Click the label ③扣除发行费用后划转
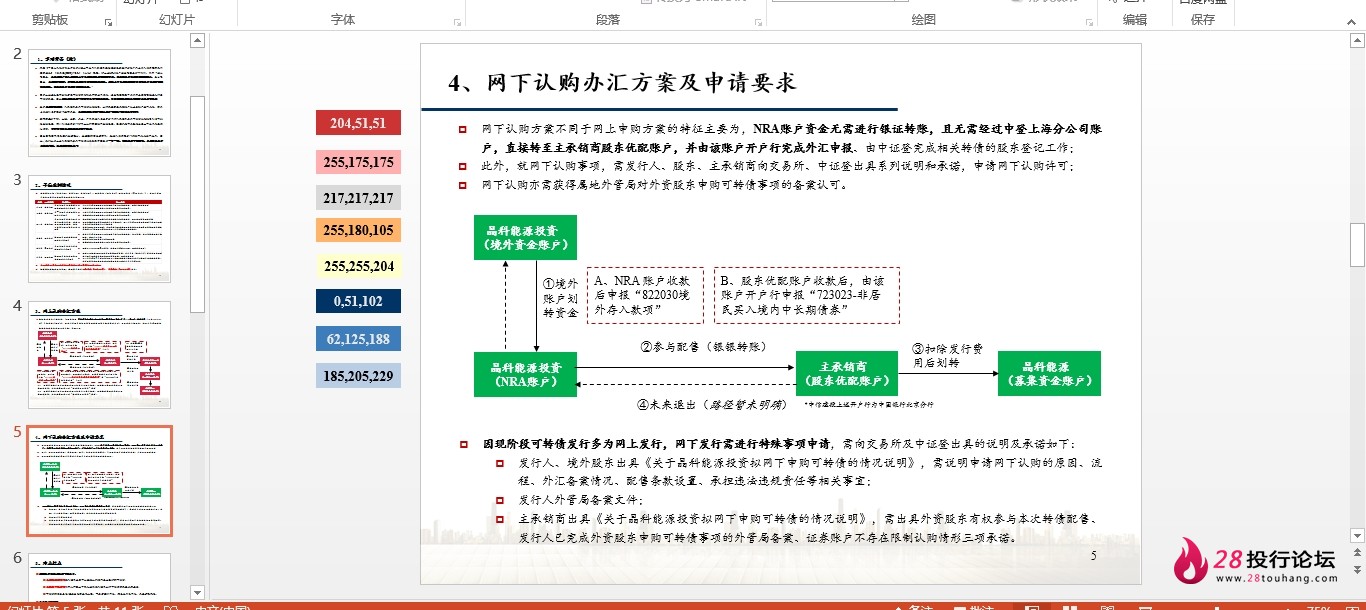Viewport: 1366px width, 610px height. point(946,356)
